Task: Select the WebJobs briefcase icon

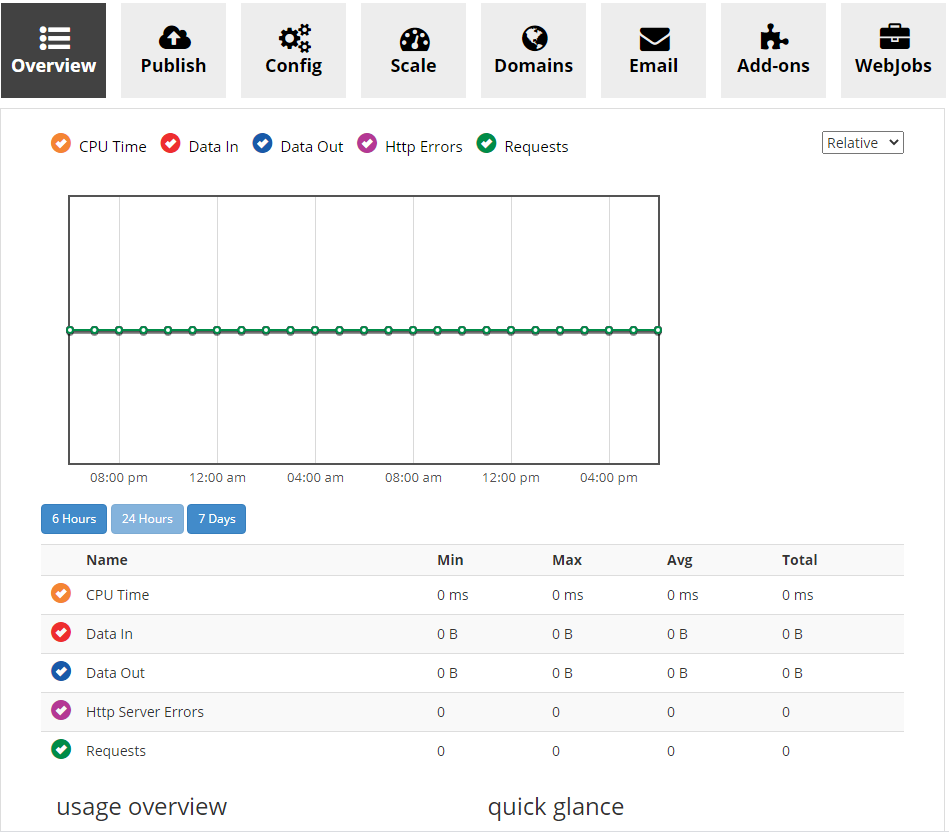Action: click(894, 38)
